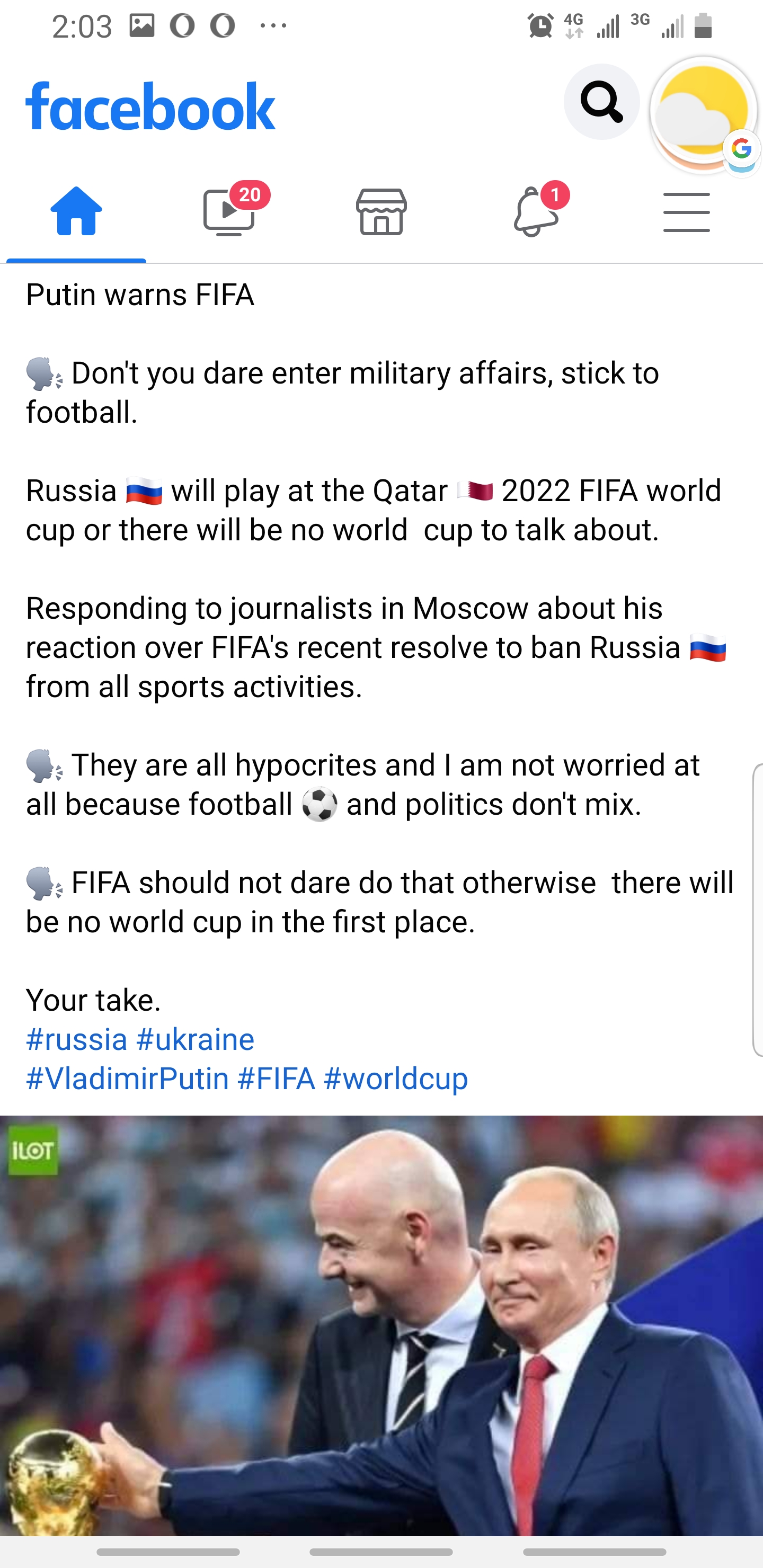Tap the green ILOT logo badge

(33, 1151)
